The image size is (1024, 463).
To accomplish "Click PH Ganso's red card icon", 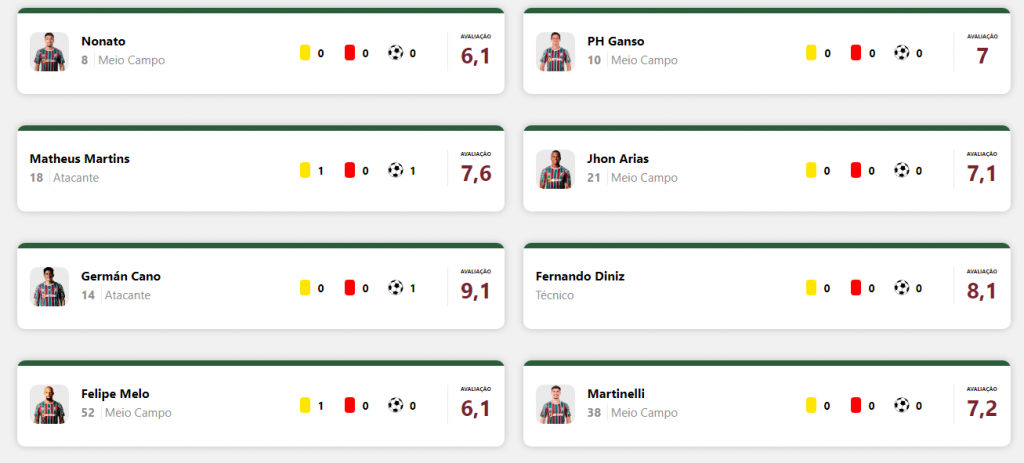I will [856, 53].
